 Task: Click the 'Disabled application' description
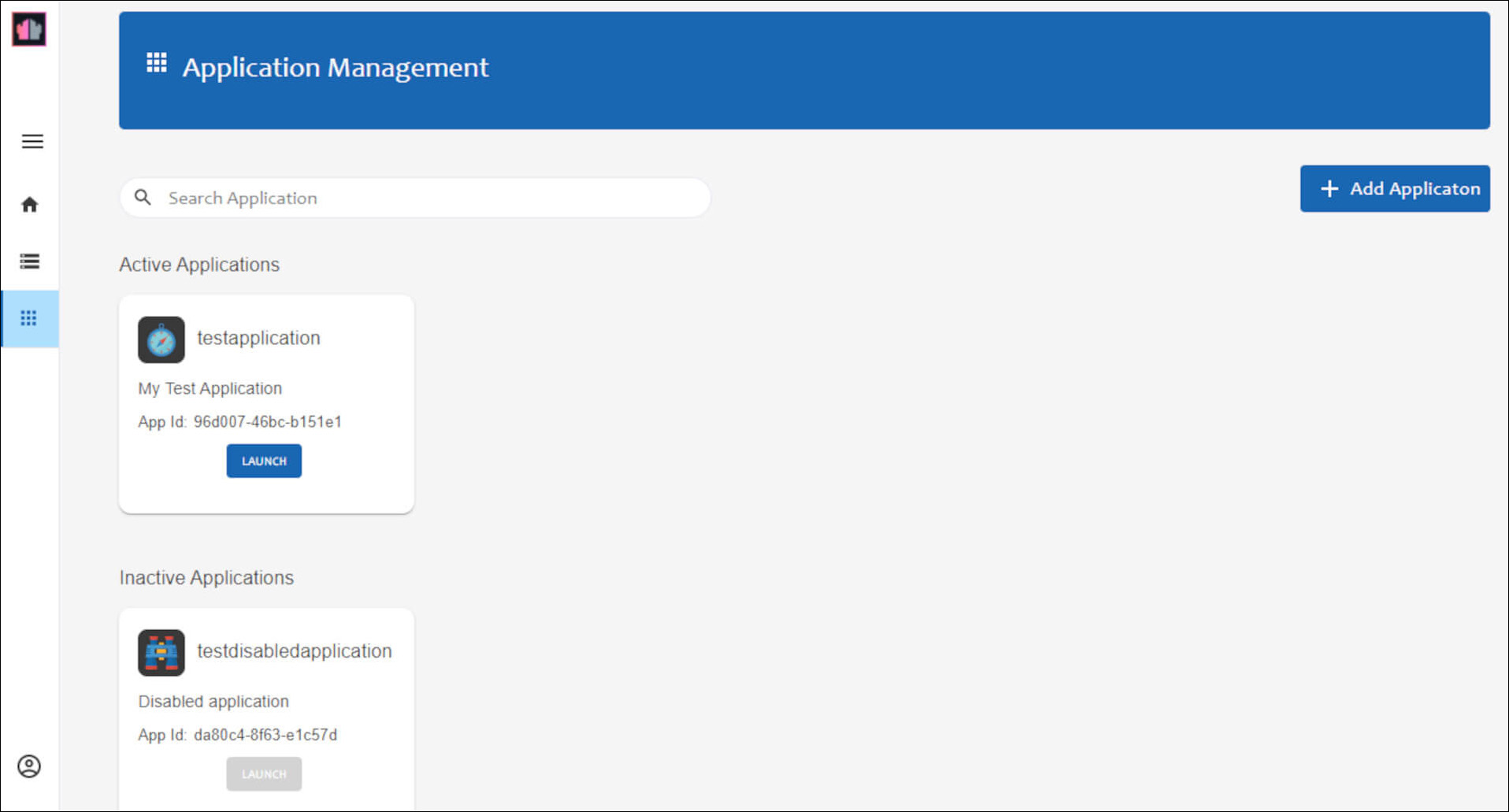click(213, 702)
